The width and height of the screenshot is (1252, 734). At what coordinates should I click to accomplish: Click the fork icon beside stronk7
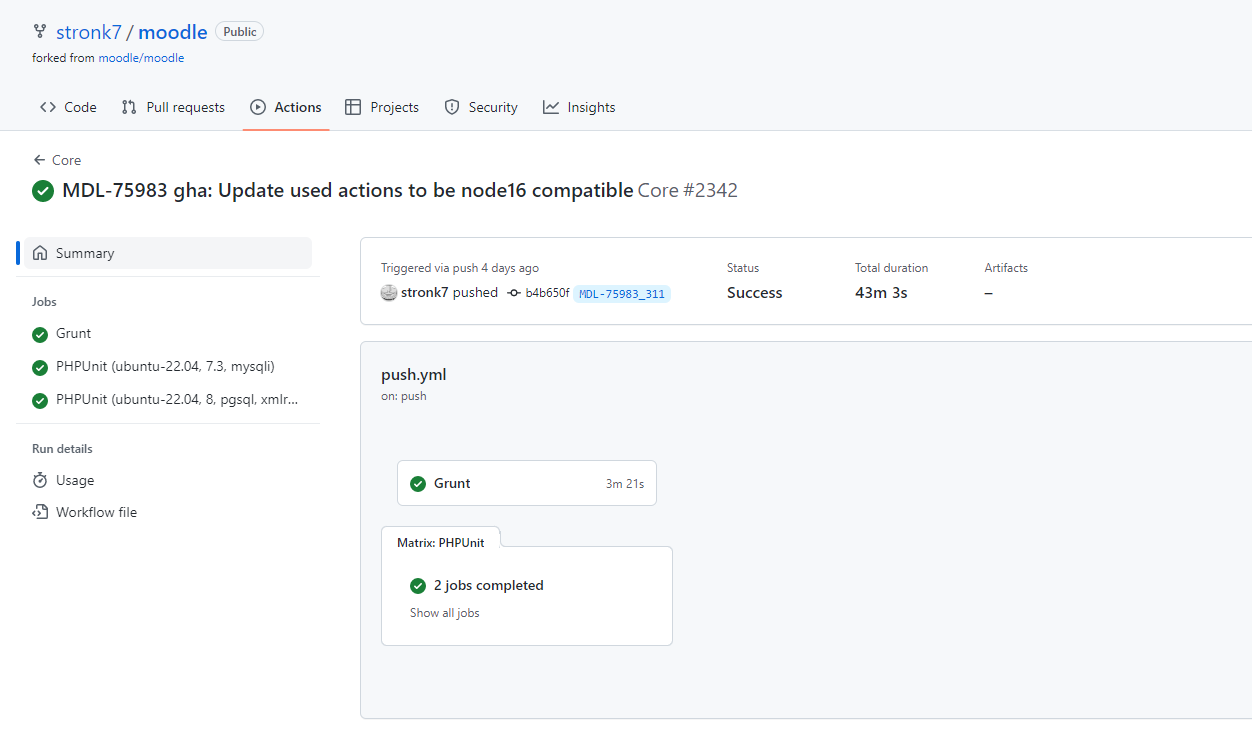tap(40, 32)
